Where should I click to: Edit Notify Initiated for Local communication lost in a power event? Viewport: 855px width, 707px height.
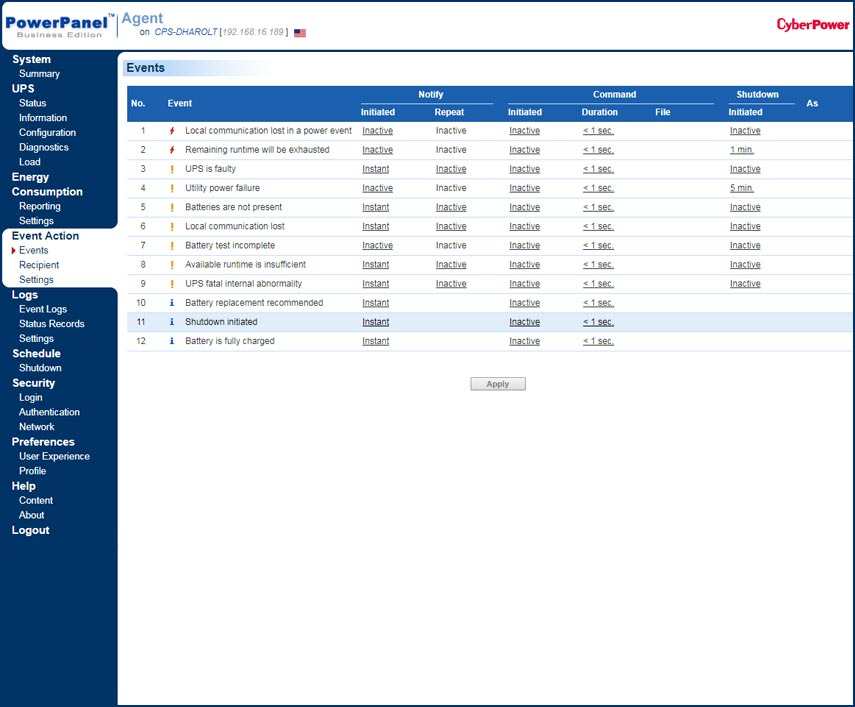pos(377,131)
